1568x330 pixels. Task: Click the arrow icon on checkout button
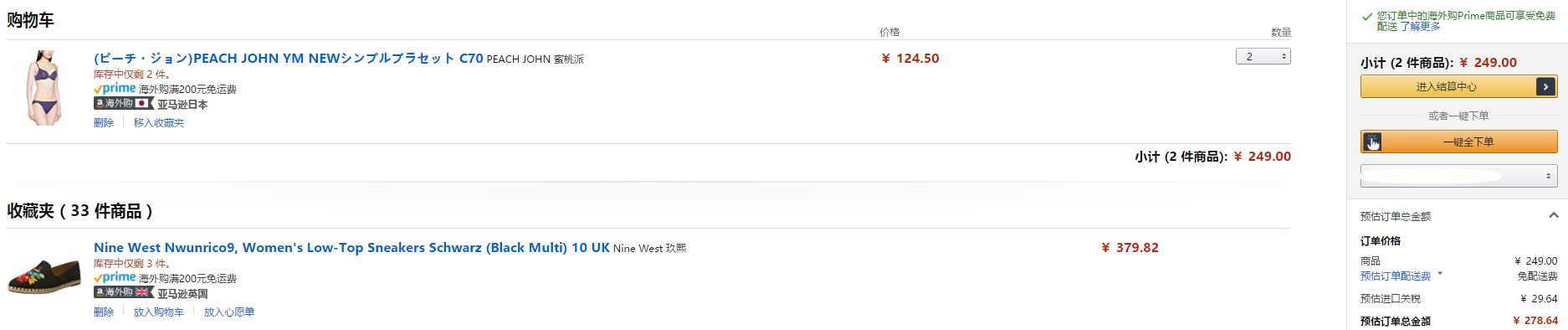[1545, 86]
